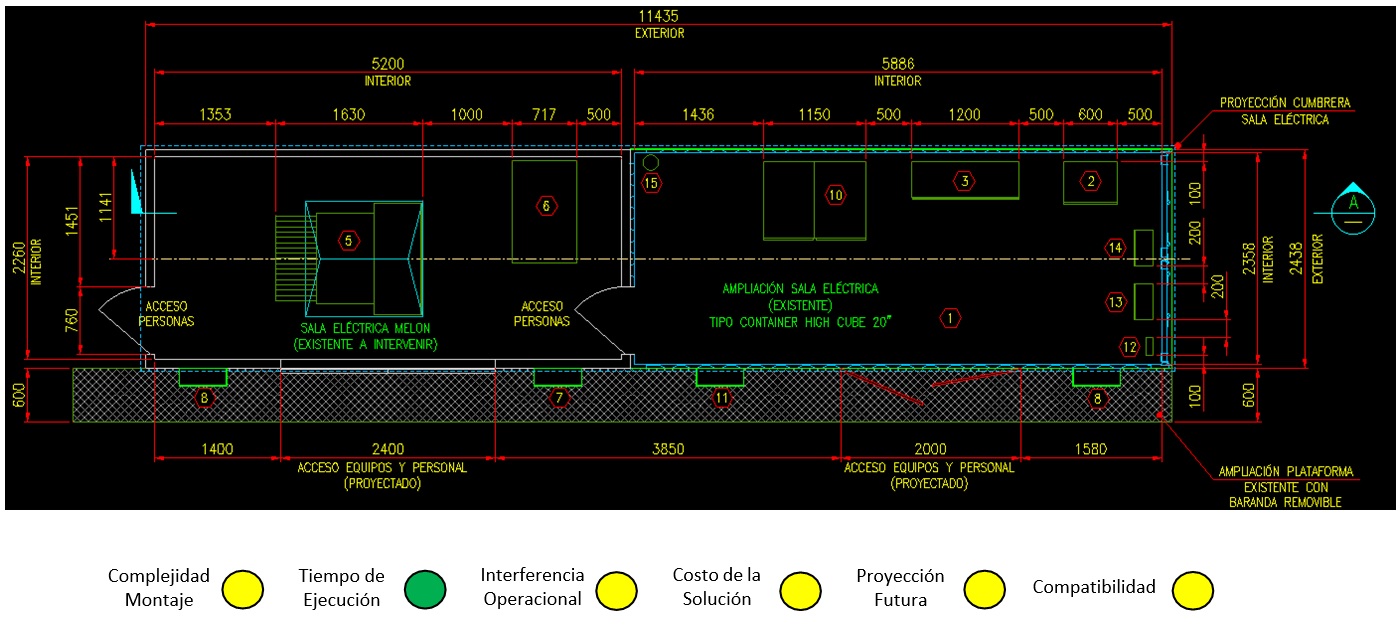Click the yellow Compatibilidad indicator circle
Screen dimensions: 1400x637
pyautogui.click(x=1193, y=590)
